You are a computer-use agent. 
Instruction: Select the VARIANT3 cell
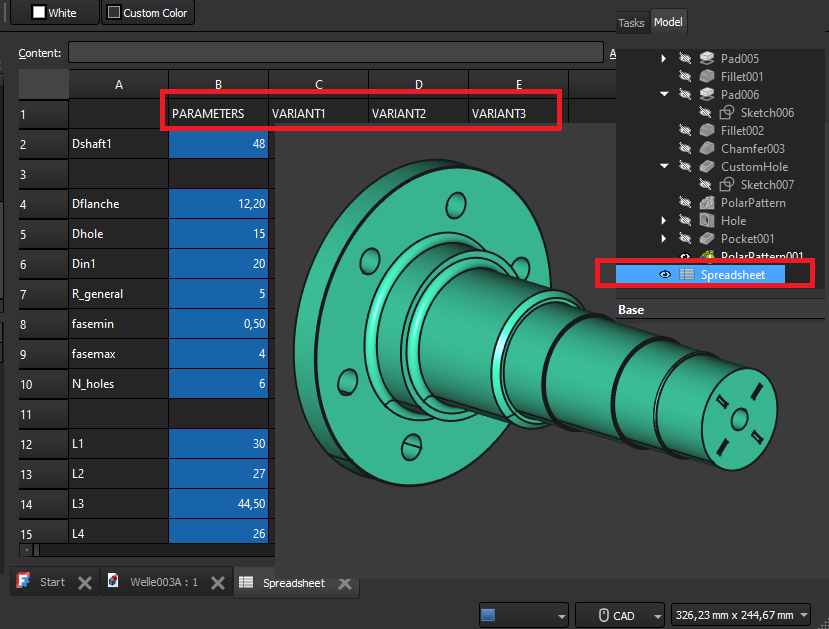(x=518, y=114)
